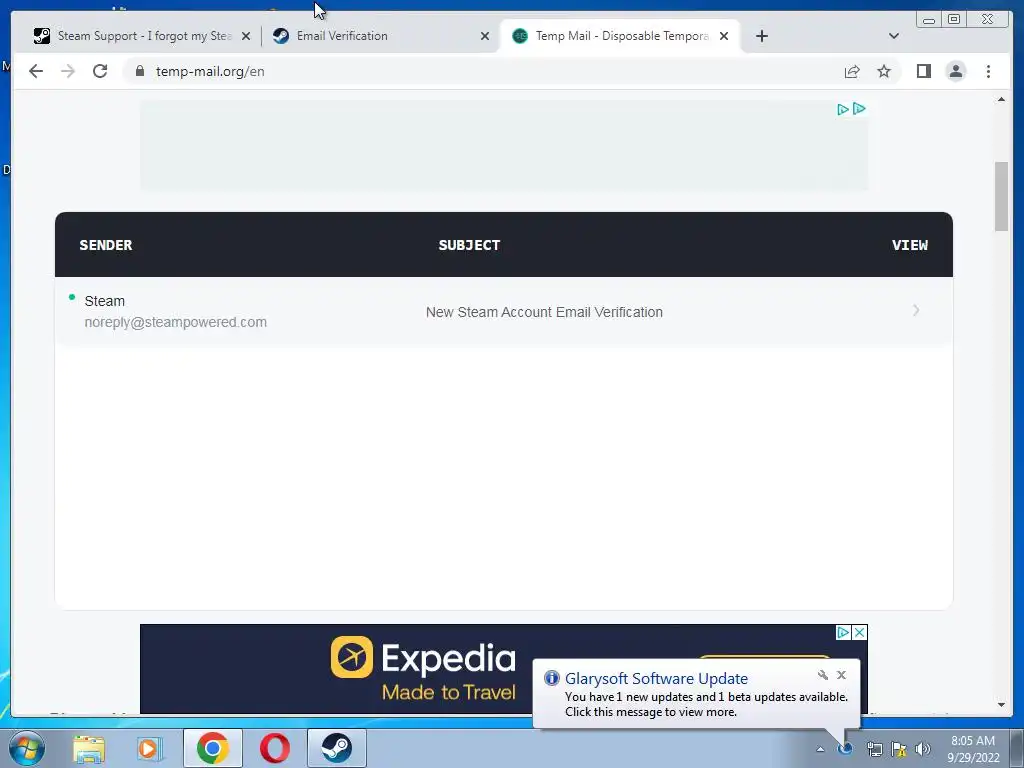The width and height of the screenshot is (1024, 768).
Task: Click the Steam sender name
Action: [x=104, y=301]
